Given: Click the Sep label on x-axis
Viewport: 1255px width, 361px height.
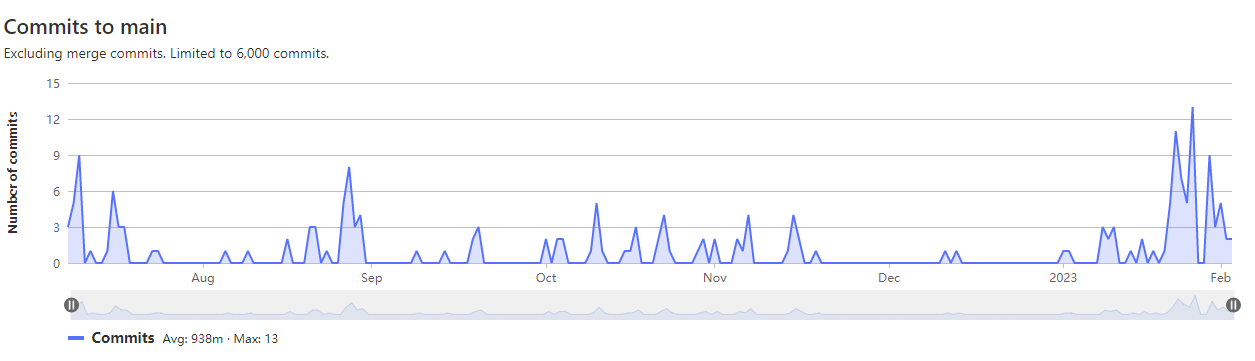Looking at the screenshot, I should 372,277.
